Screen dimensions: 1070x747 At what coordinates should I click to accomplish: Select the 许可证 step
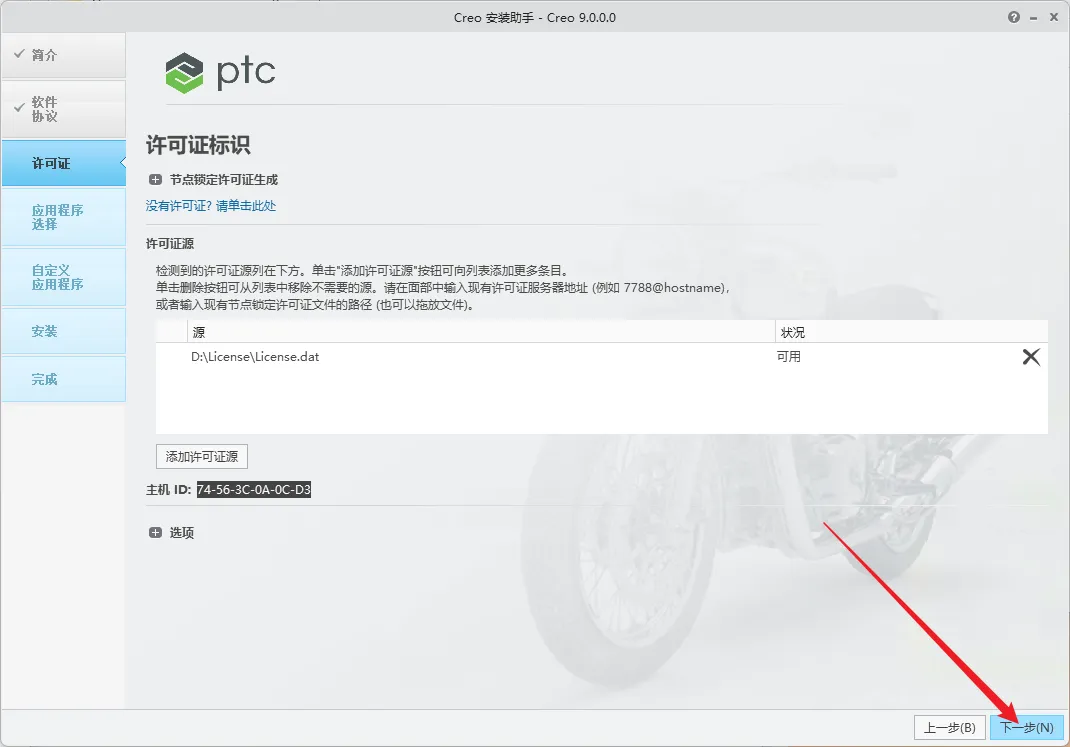[63, 163]
